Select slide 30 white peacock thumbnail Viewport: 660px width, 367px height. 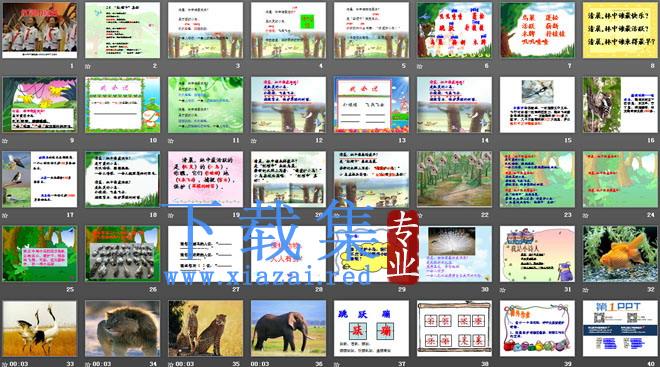[454, 254]
